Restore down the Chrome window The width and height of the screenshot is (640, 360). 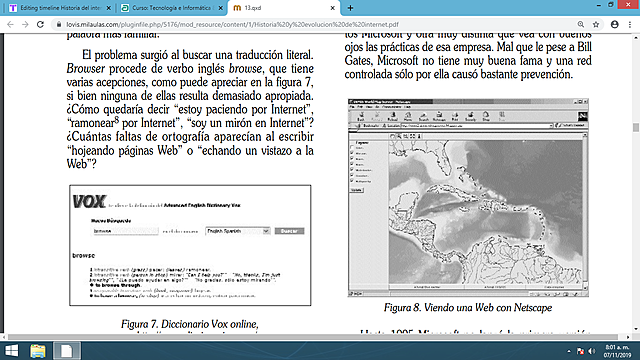[x=611, y=5]
